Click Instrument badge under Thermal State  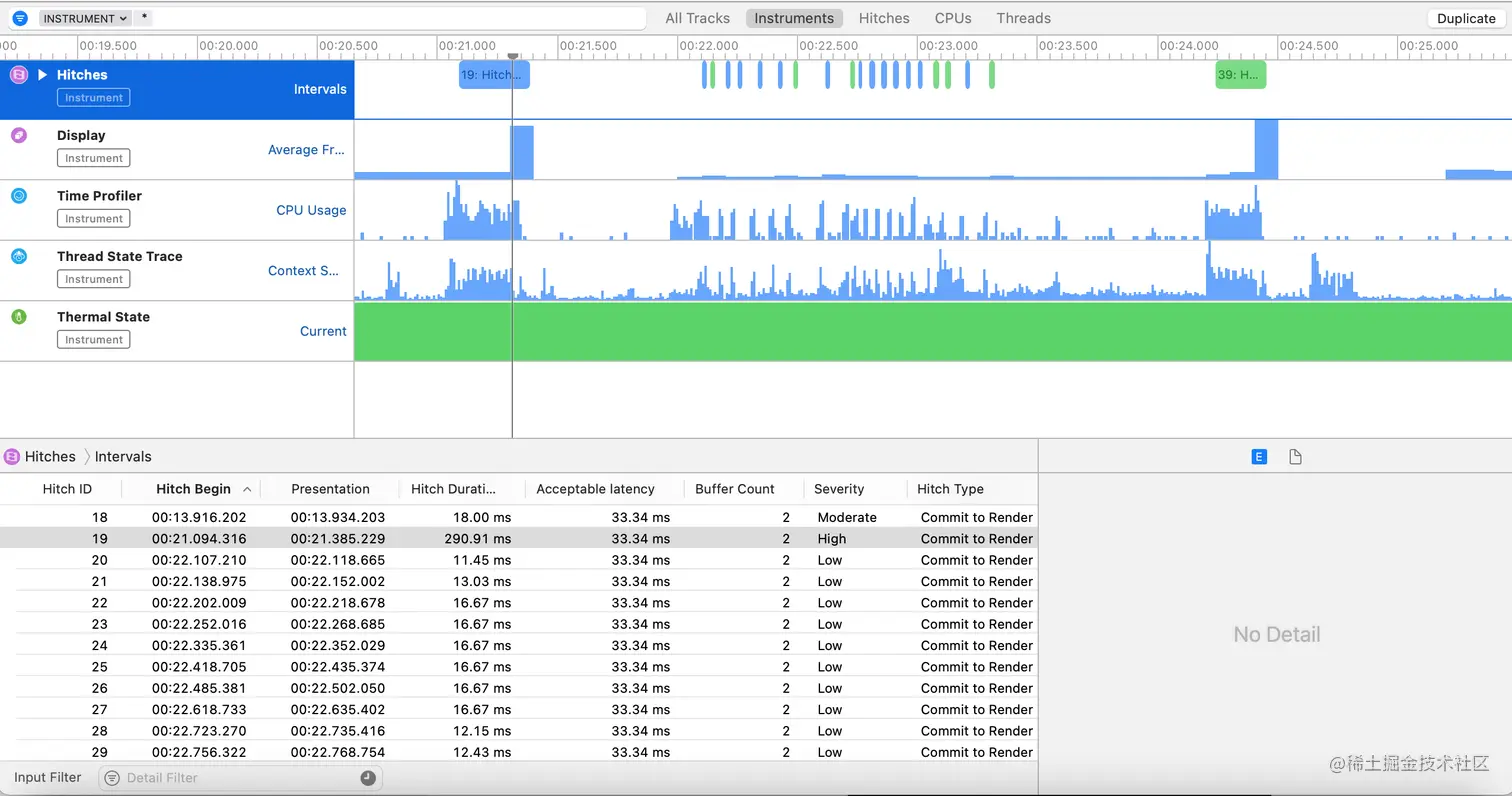[94, 340]
